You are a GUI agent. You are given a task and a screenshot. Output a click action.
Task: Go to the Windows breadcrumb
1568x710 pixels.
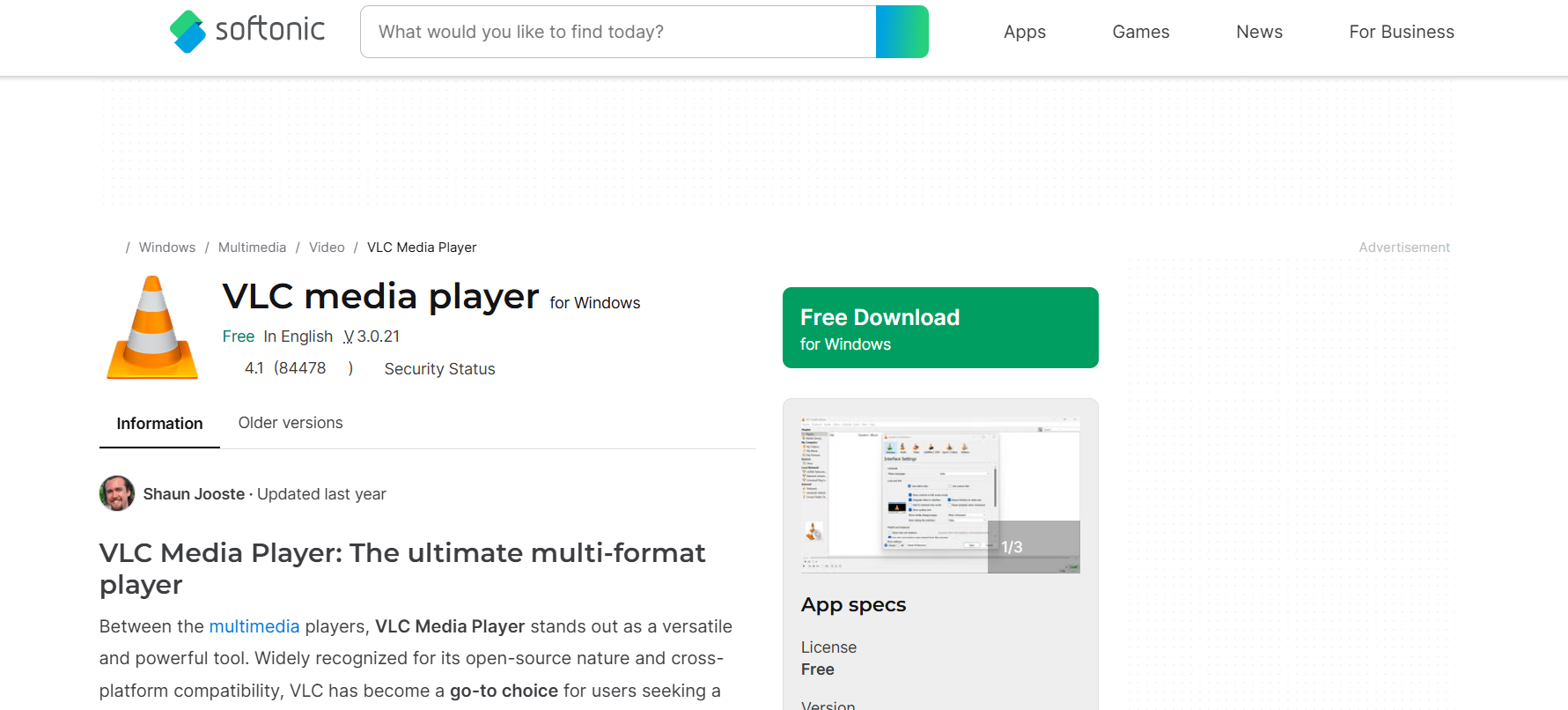point(167,248)
